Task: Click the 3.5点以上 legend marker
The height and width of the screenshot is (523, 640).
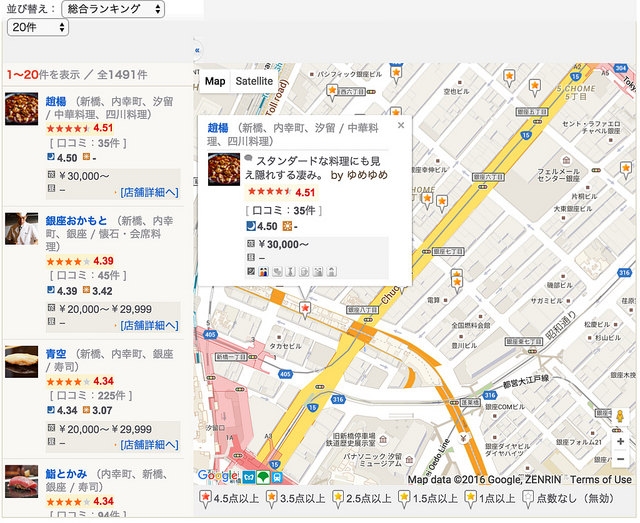Action: click(271, 499)
